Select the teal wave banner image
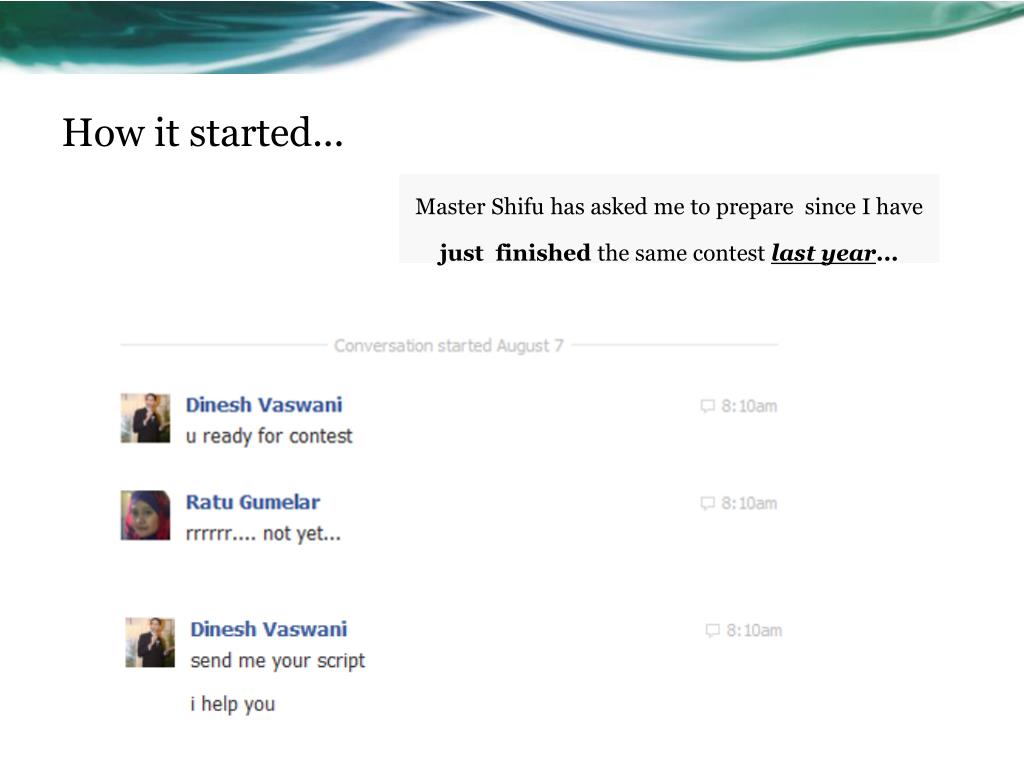 coord(512,37)
